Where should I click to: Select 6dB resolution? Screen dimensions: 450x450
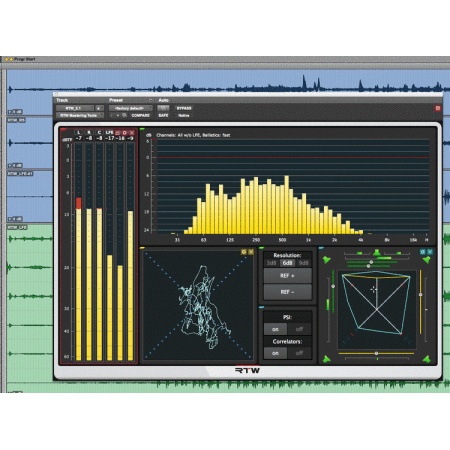point(287,263)
